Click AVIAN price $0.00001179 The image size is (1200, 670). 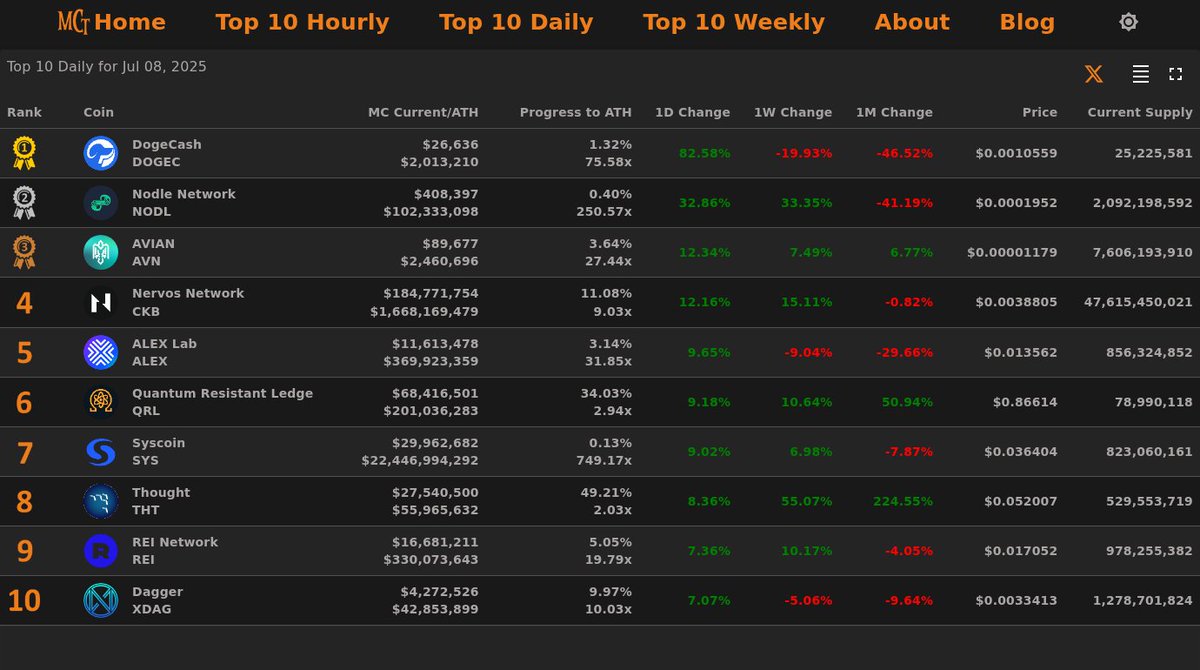1012,253
